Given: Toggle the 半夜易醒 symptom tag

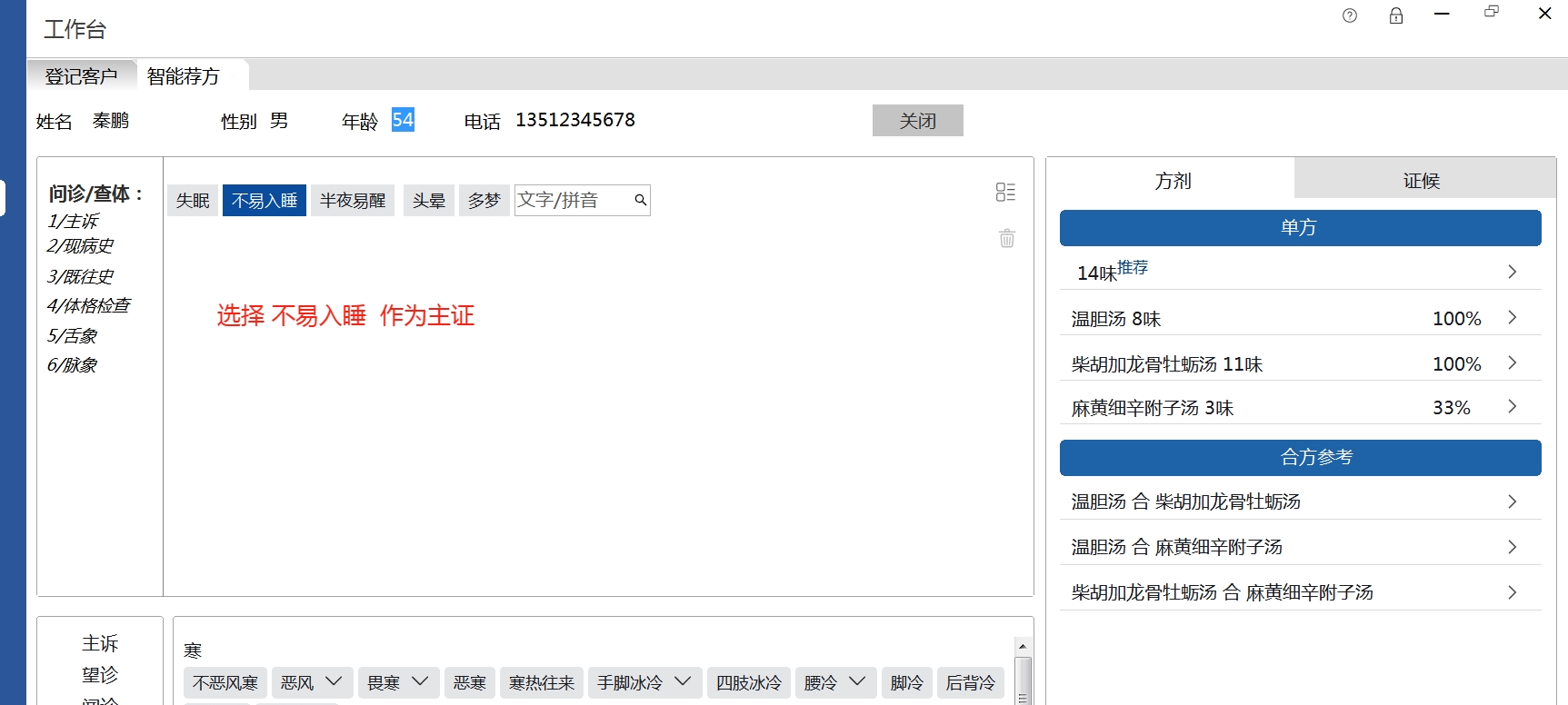Looking at the screenshot, I should [x=353, y=201].
